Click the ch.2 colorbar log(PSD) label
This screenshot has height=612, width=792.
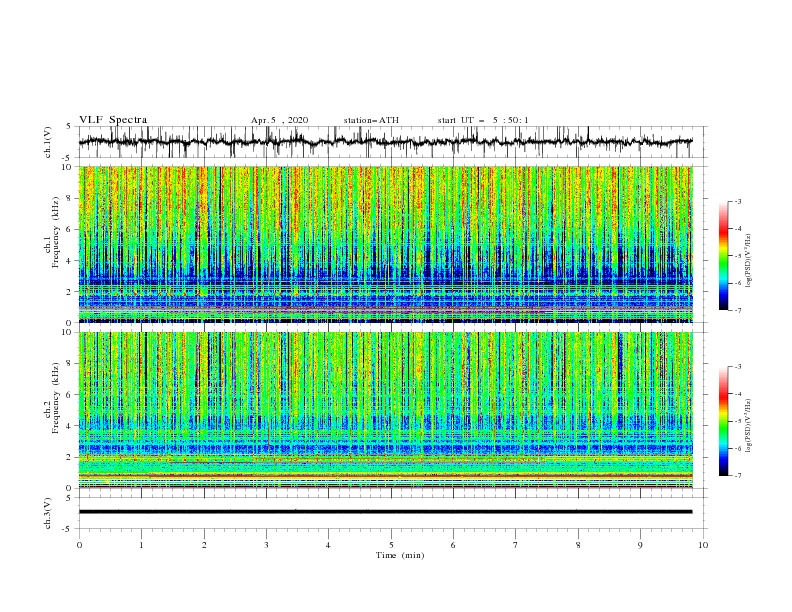(749, 426)
